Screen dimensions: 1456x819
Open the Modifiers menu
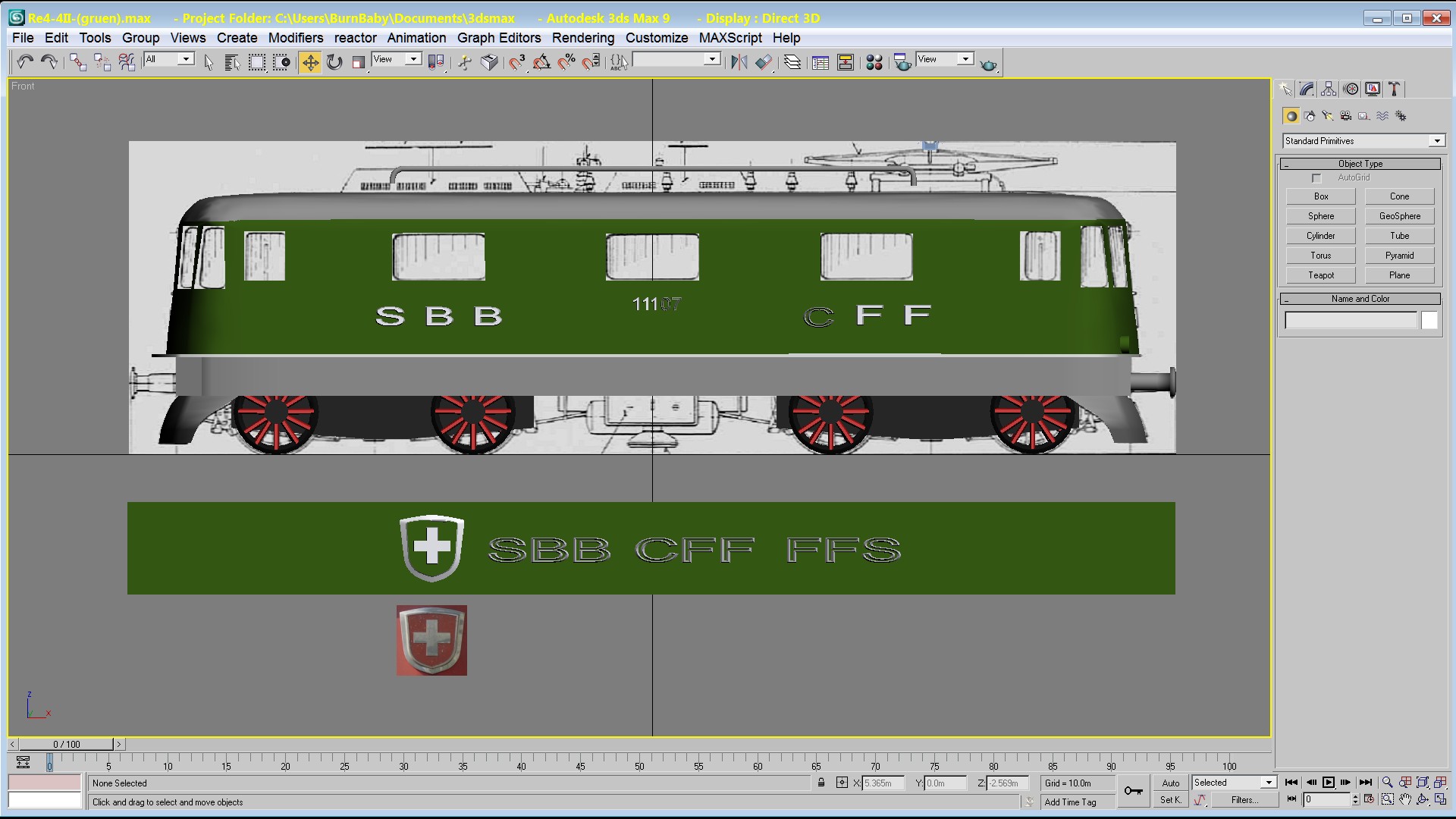pyautogui.click(x=295, y=38)
